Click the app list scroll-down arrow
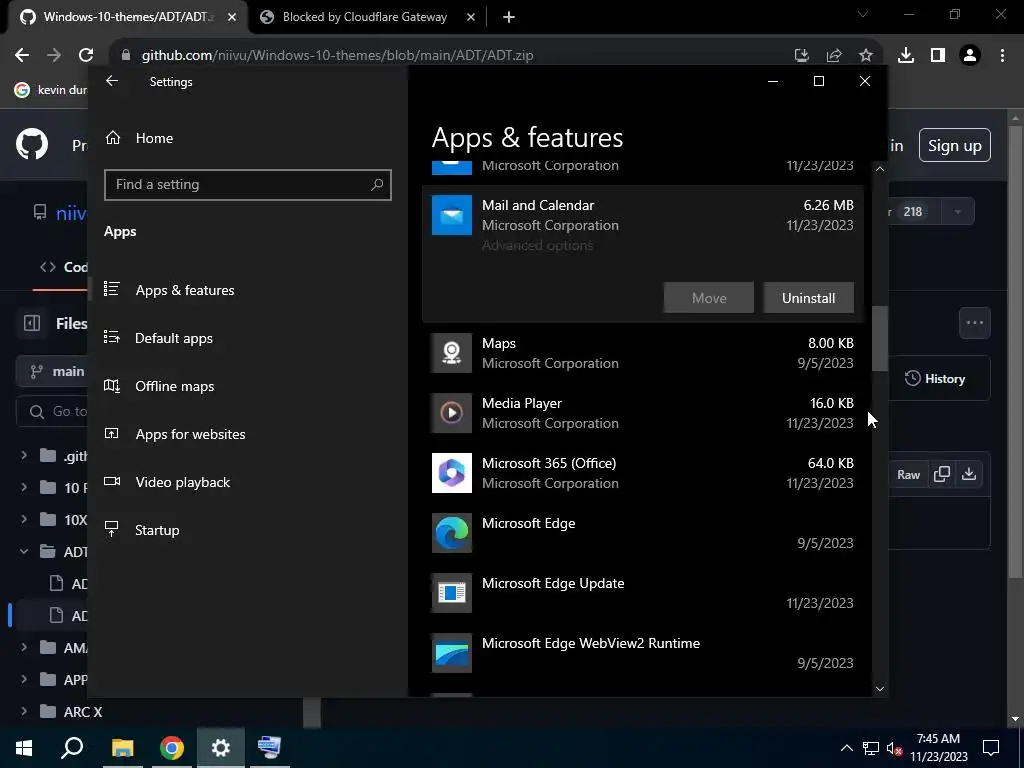Viewport: 1024px width, 768px height. coord(880,688)
